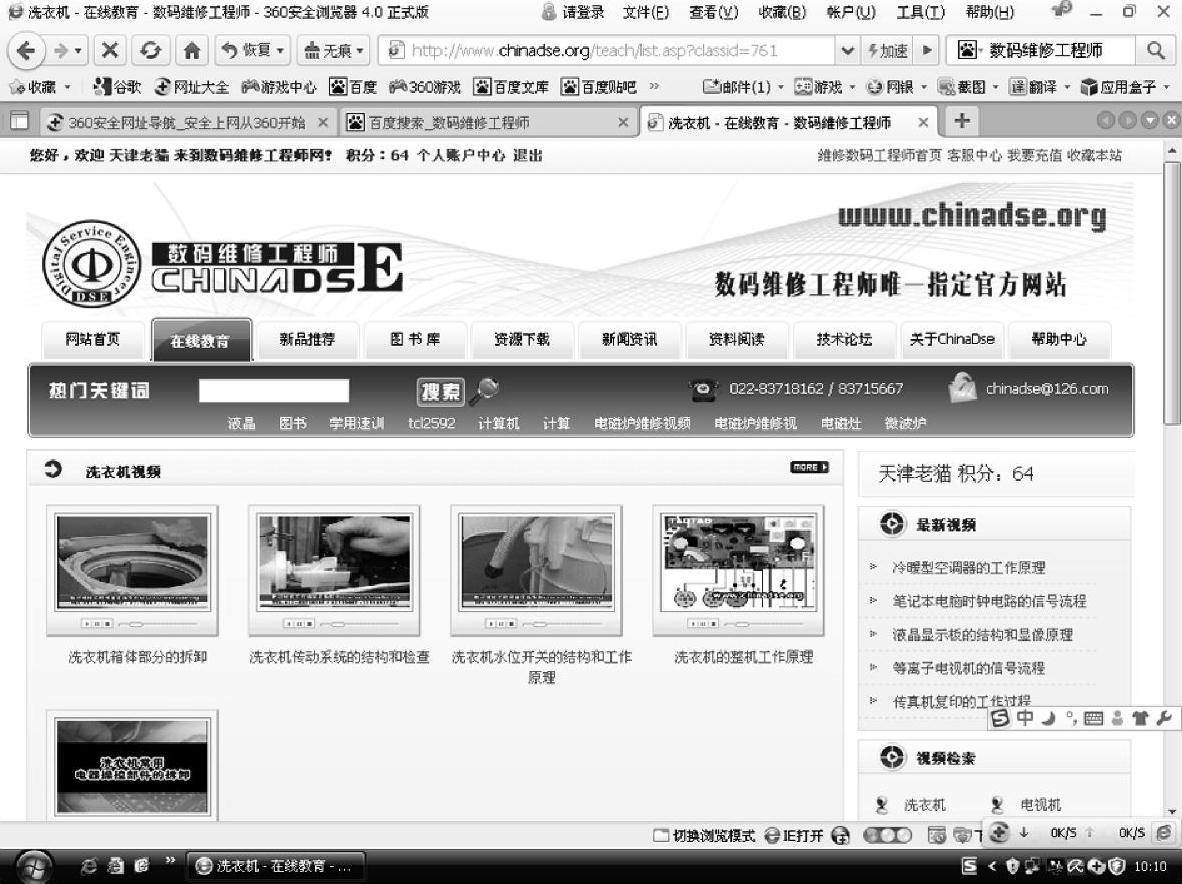Open the 查看(V) menu
Screen dimensions: 1182x884
point(713,12)
